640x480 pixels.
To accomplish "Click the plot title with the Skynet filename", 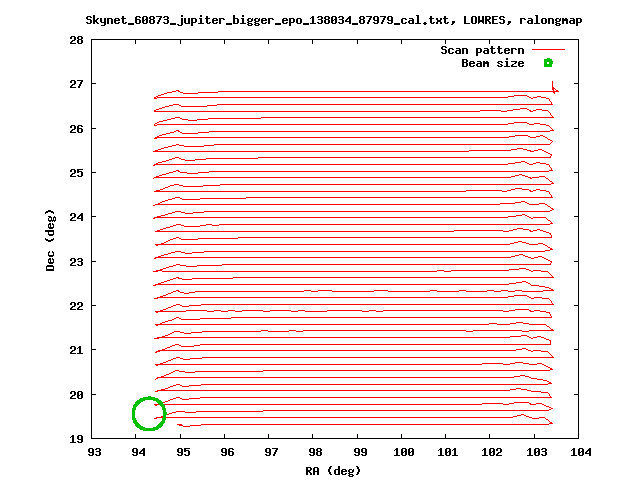I will point(333,20).
